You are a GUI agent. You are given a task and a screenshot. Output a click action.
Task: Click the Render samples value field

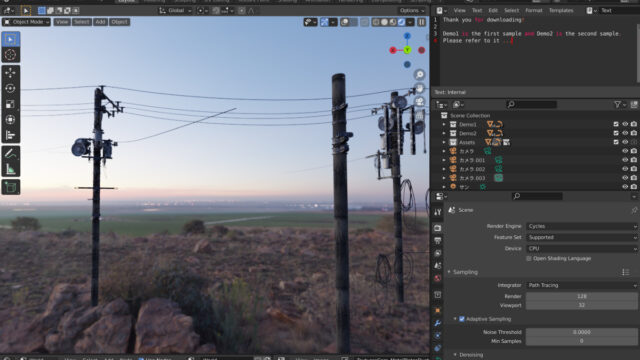581,296
